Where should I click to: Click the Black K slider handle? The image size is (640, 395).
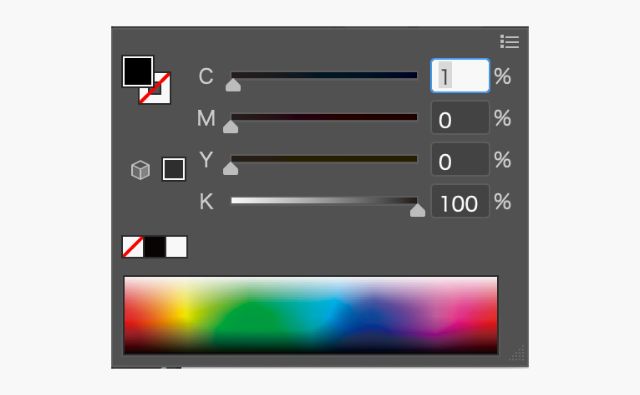click(418, 210)
